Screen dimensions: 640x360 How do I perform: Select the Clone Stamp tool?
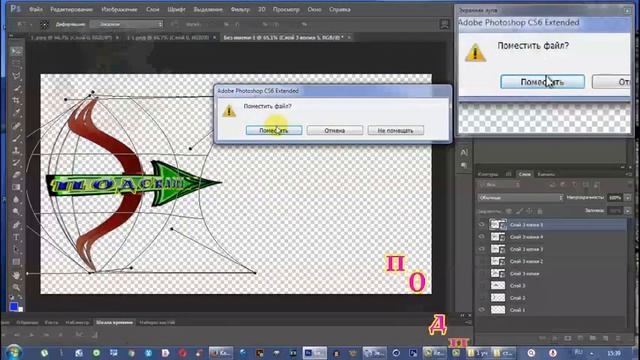(16, 150)
